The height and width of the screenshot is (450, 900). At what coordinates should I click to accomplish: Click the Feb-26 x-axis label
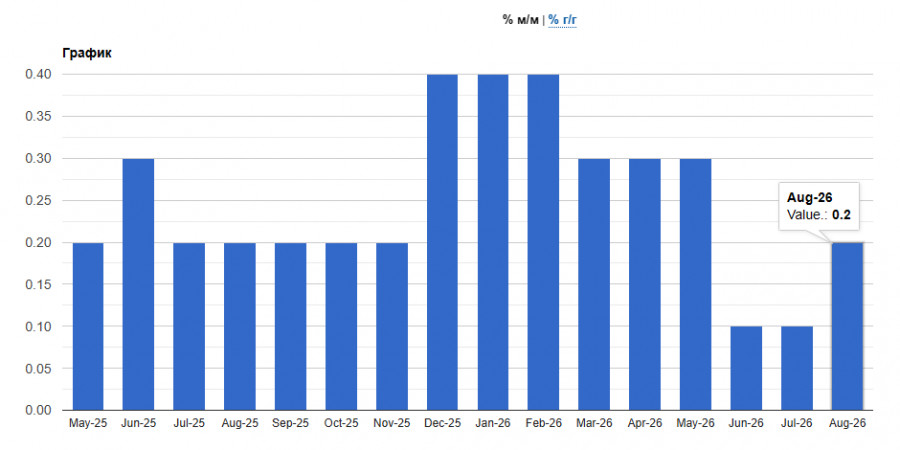pyautogui.click(x=543, y=424)
